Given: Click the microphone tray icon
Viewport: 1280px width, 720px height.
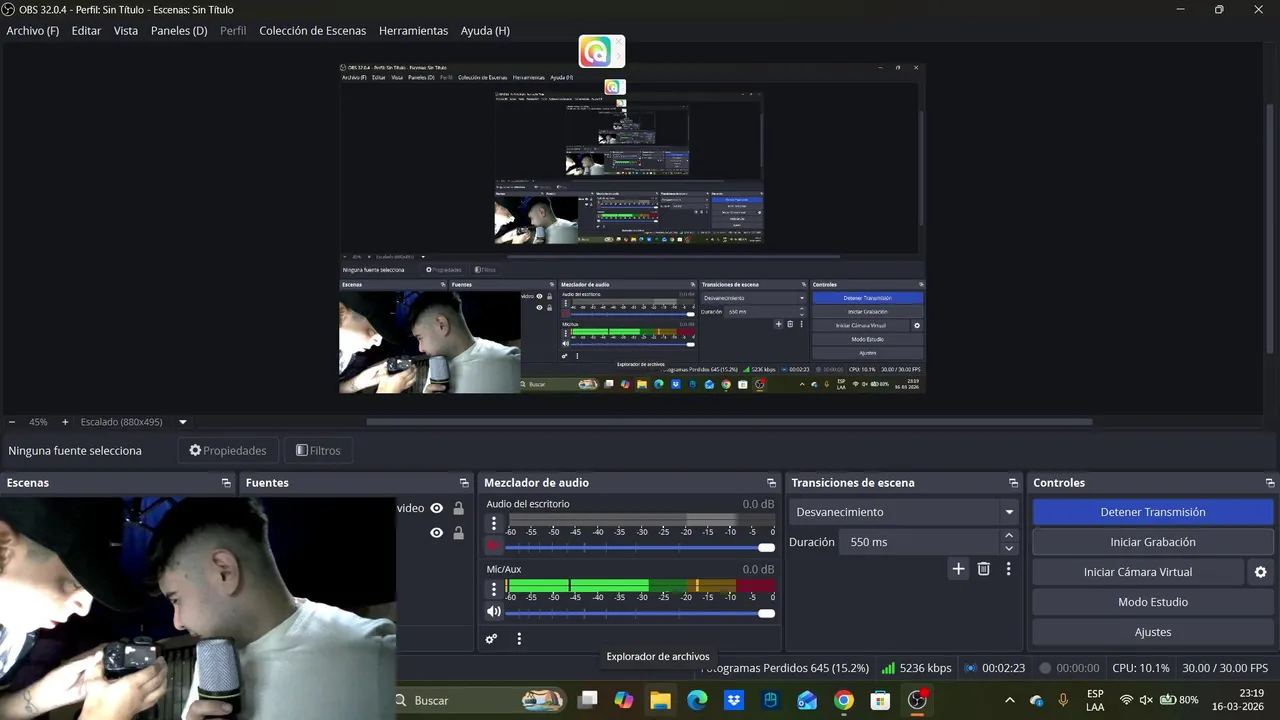Looking at the screenshot, I should [1063, 700].
